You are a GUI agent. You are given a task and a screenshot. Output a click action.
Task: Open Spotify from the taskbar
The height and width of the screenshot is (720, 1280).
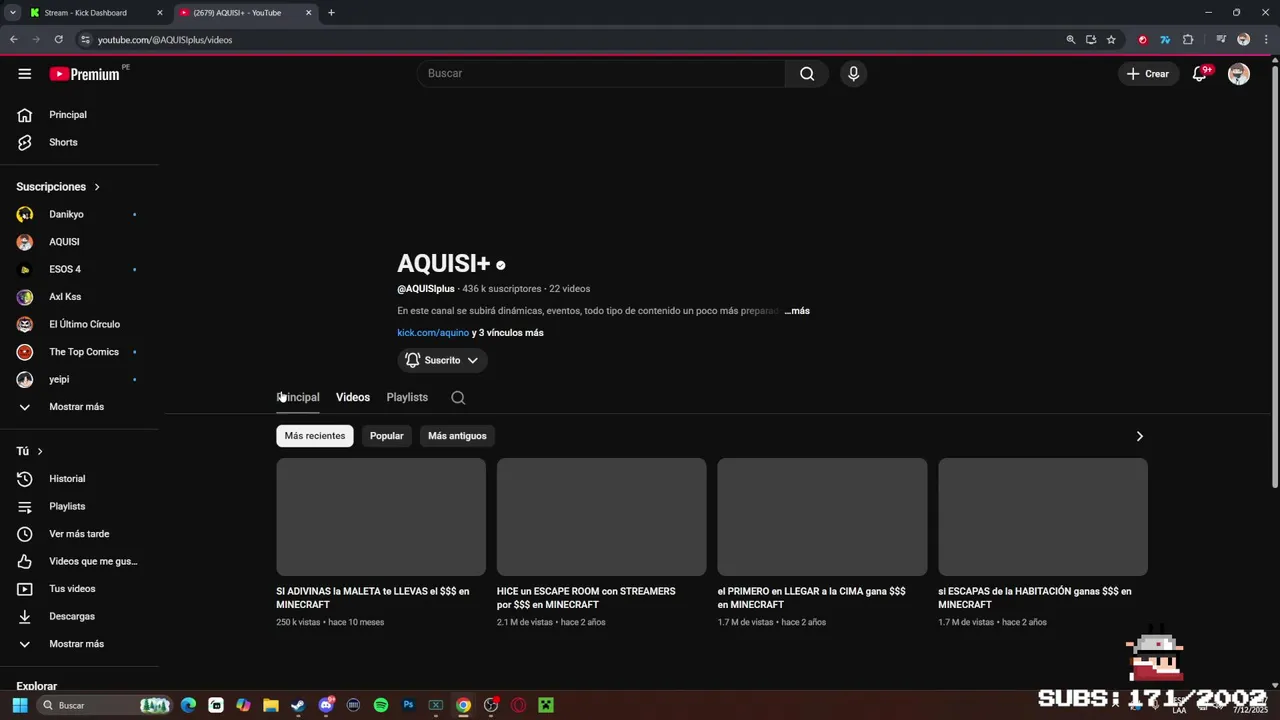coord(381,705)
